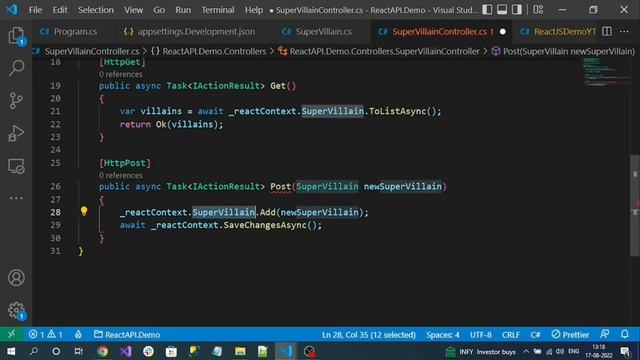This screenshot has width=640, height=360.
Task: Toggle the secondary side bar layout icon
Action: [x=516, y=9]
